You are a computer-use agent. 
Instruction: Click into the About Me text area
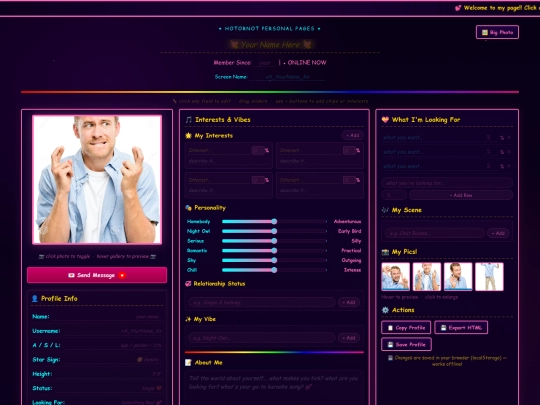click(x=274, y=388)
